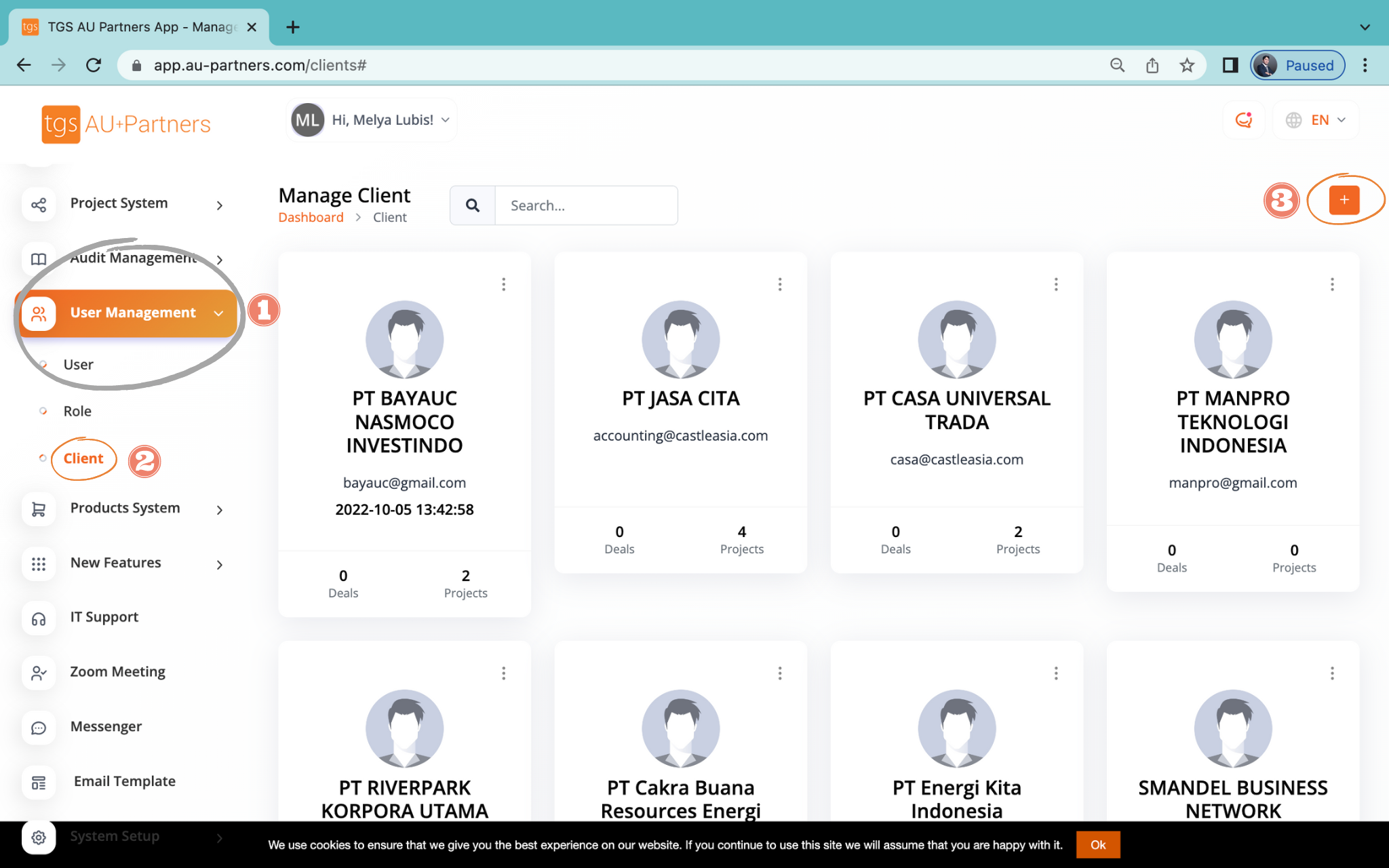Screen dimensions: 1389x868
Task: Bookmark page with the star icon
Action: tap(1186, 65)
